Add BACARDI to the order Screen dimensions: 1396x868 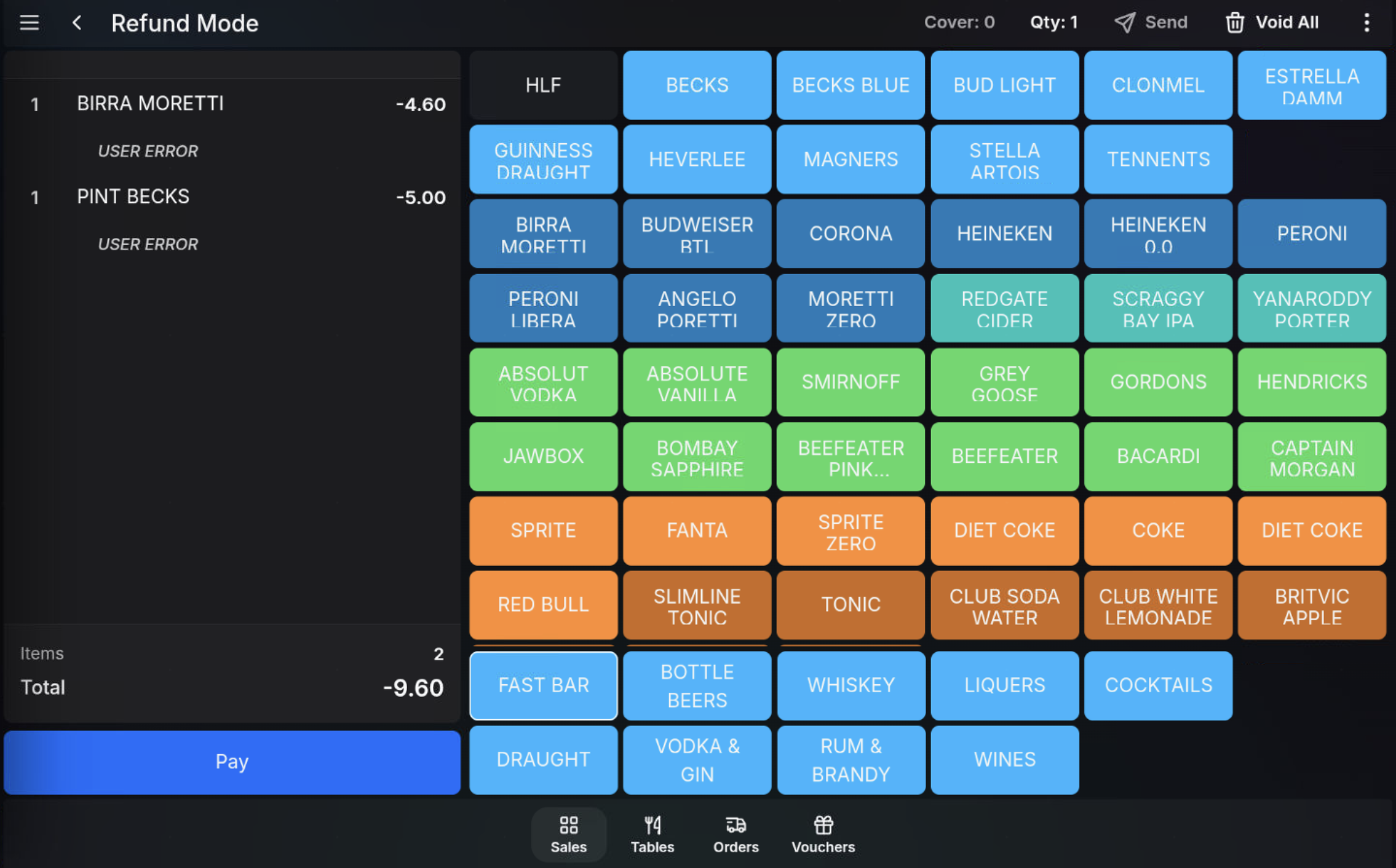tap(1158, 456)
